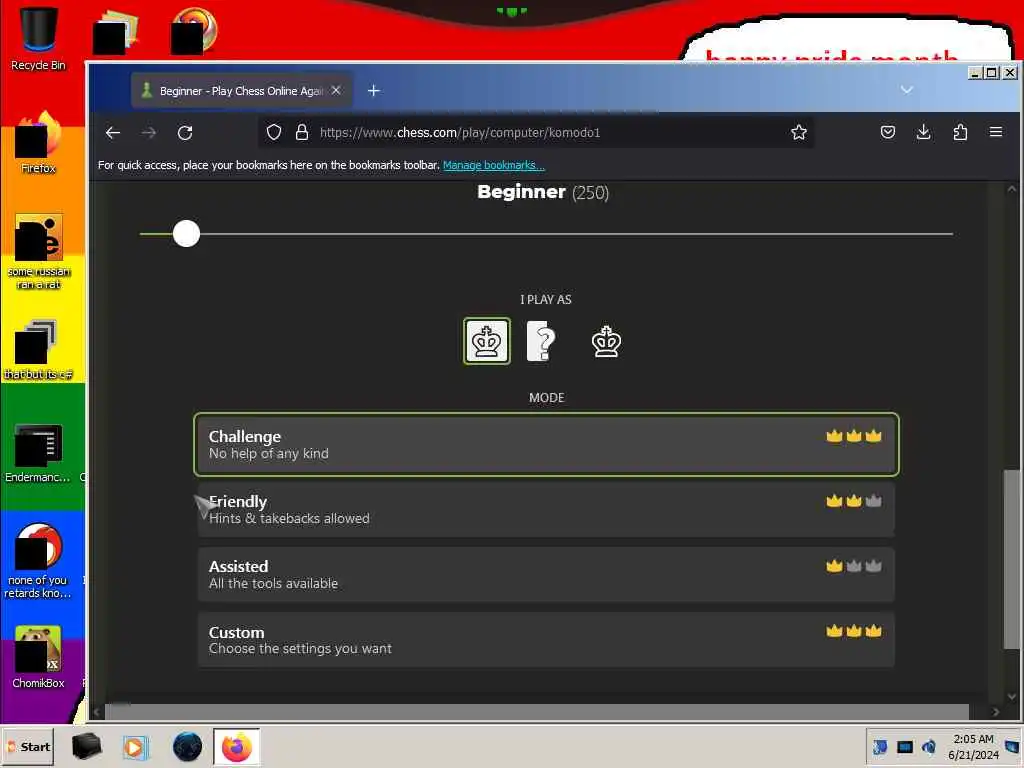Open the Firefox downloads panel
Image resolution: width=1024 pixels, height=768 pixels.
(x=923, y=133)
